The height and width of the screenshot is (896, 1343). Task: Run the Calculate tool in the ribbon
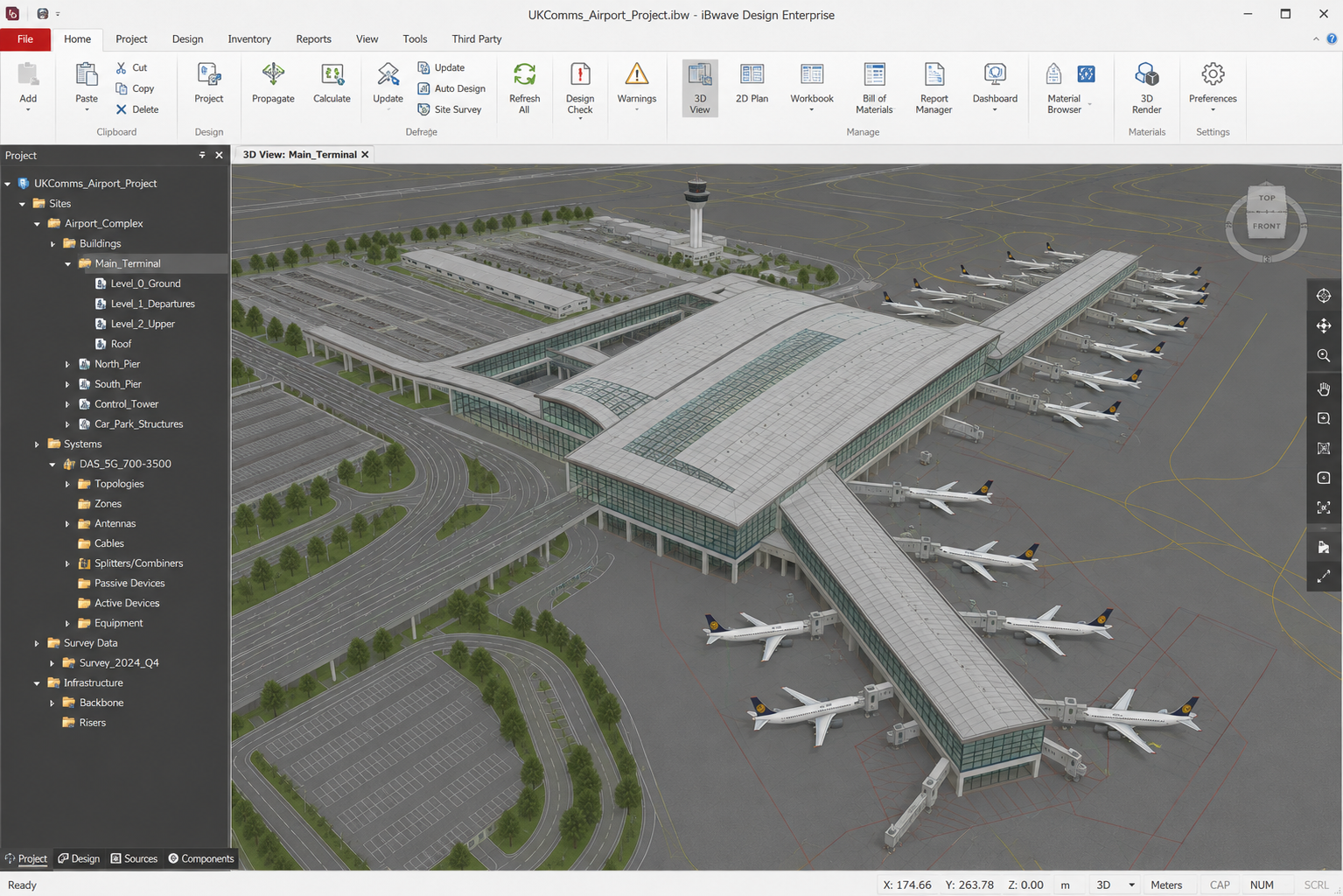[332, 84]
